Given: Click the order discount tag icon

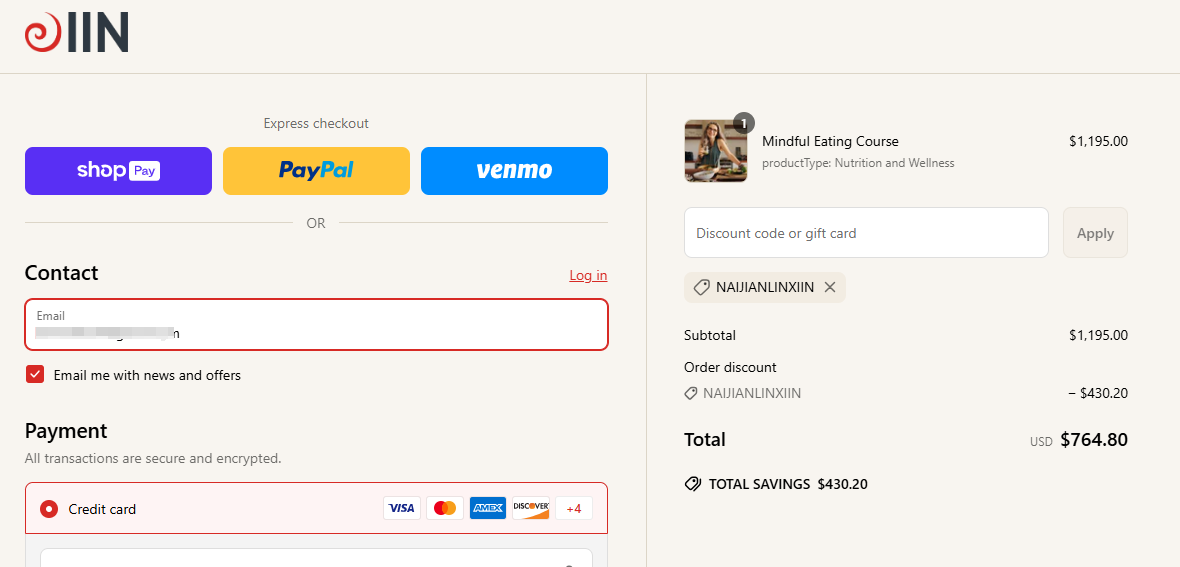Looking at the screenshot, I should (x=690, y=393).
